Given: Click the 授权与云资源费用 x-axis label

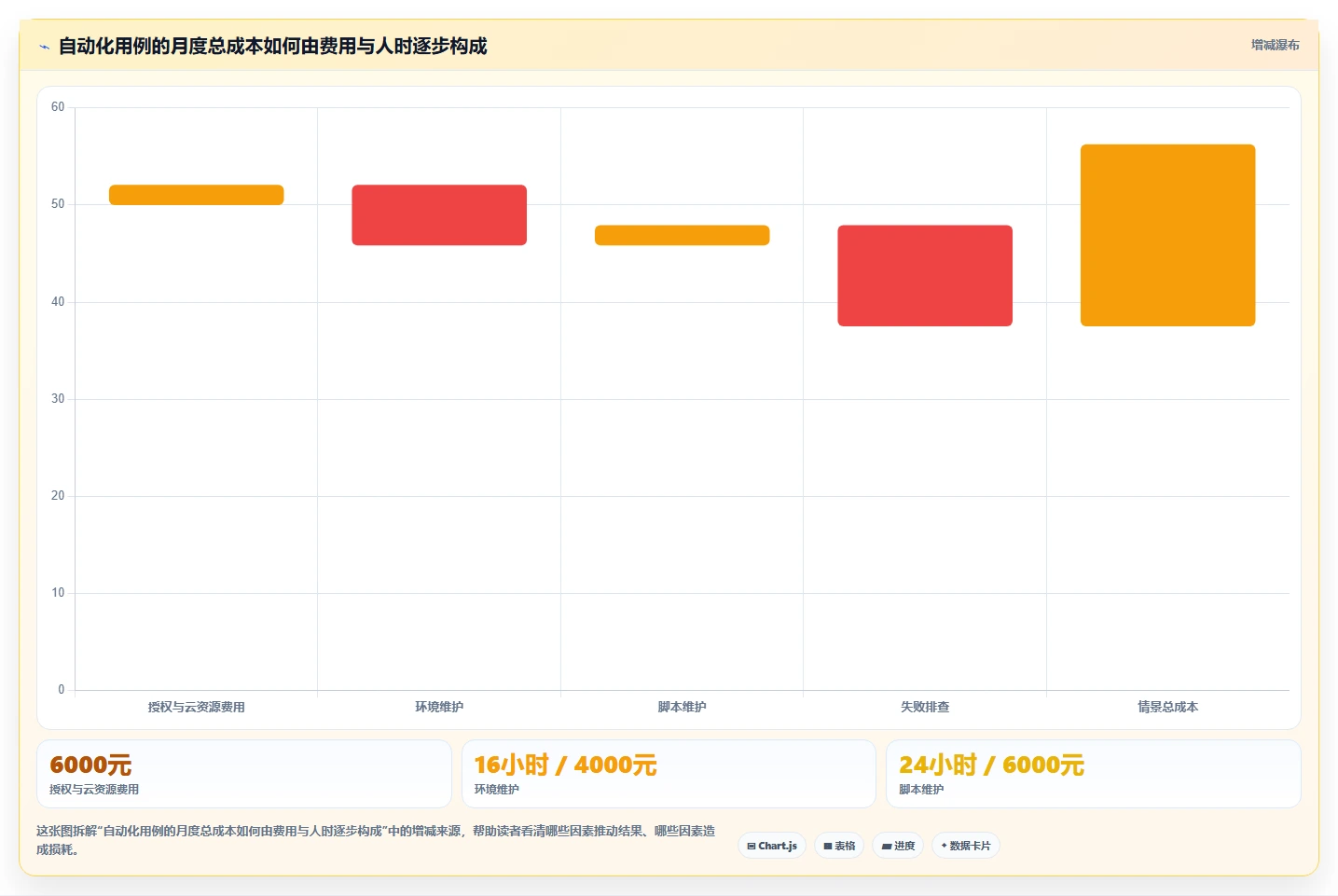Looking at the screenshot, I should 196,707.
